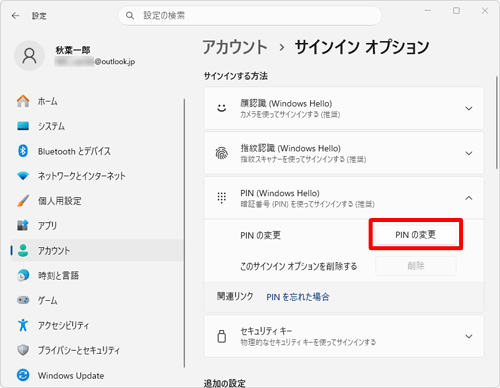Select システム in the sidebar
This screenshot has width=500, height=388.
tap(97, 126)
